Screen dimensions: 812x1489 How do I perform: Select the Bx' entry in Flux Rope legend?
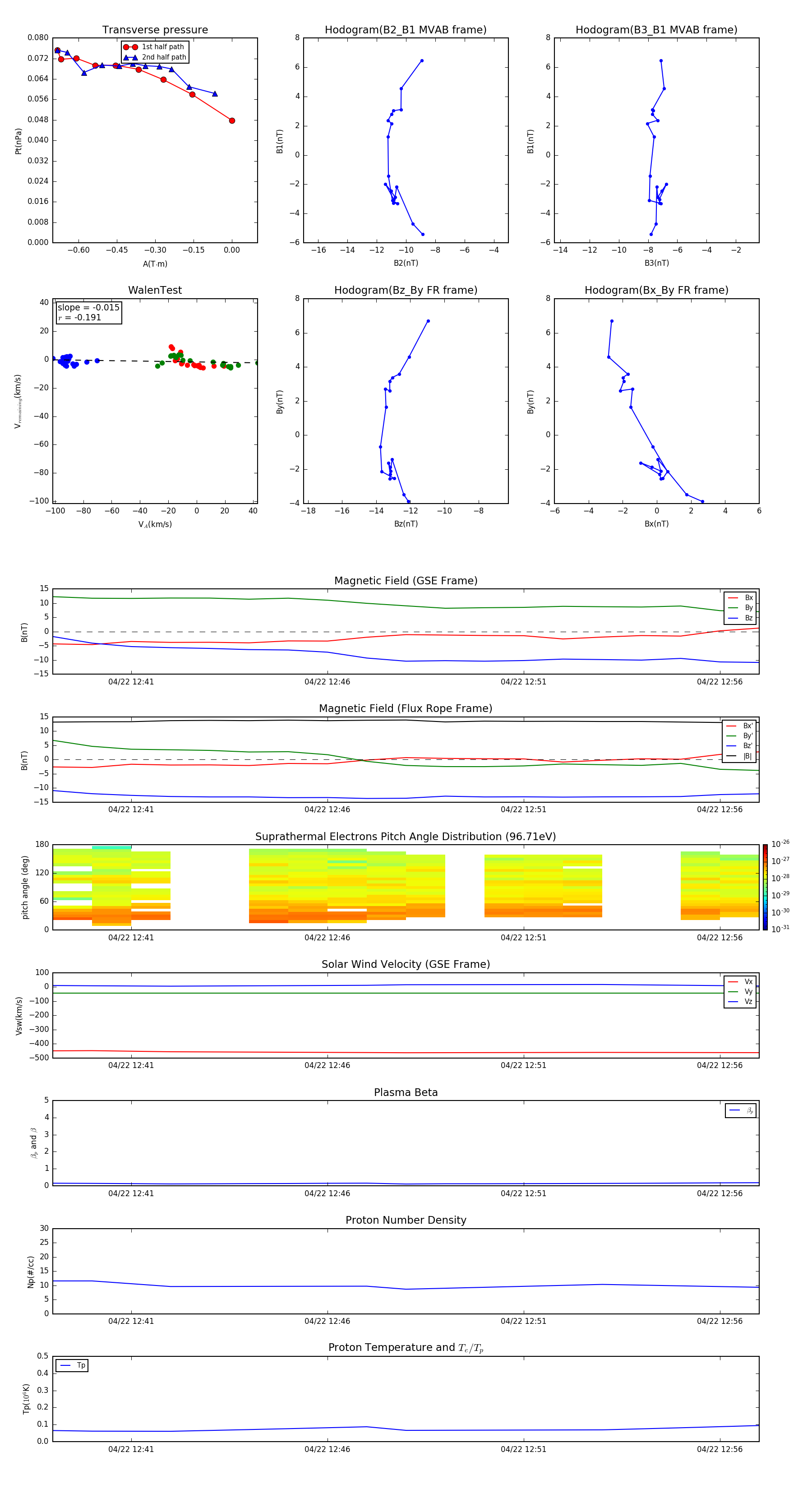click(x=739, y=726)
